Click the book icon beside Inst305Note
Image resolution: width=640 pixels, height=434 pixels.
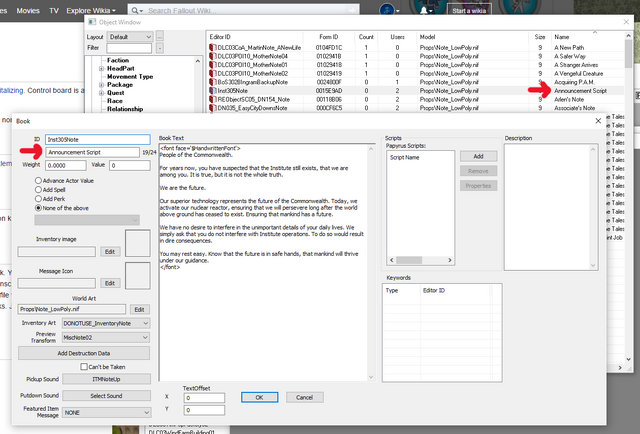tap(212, 91)
